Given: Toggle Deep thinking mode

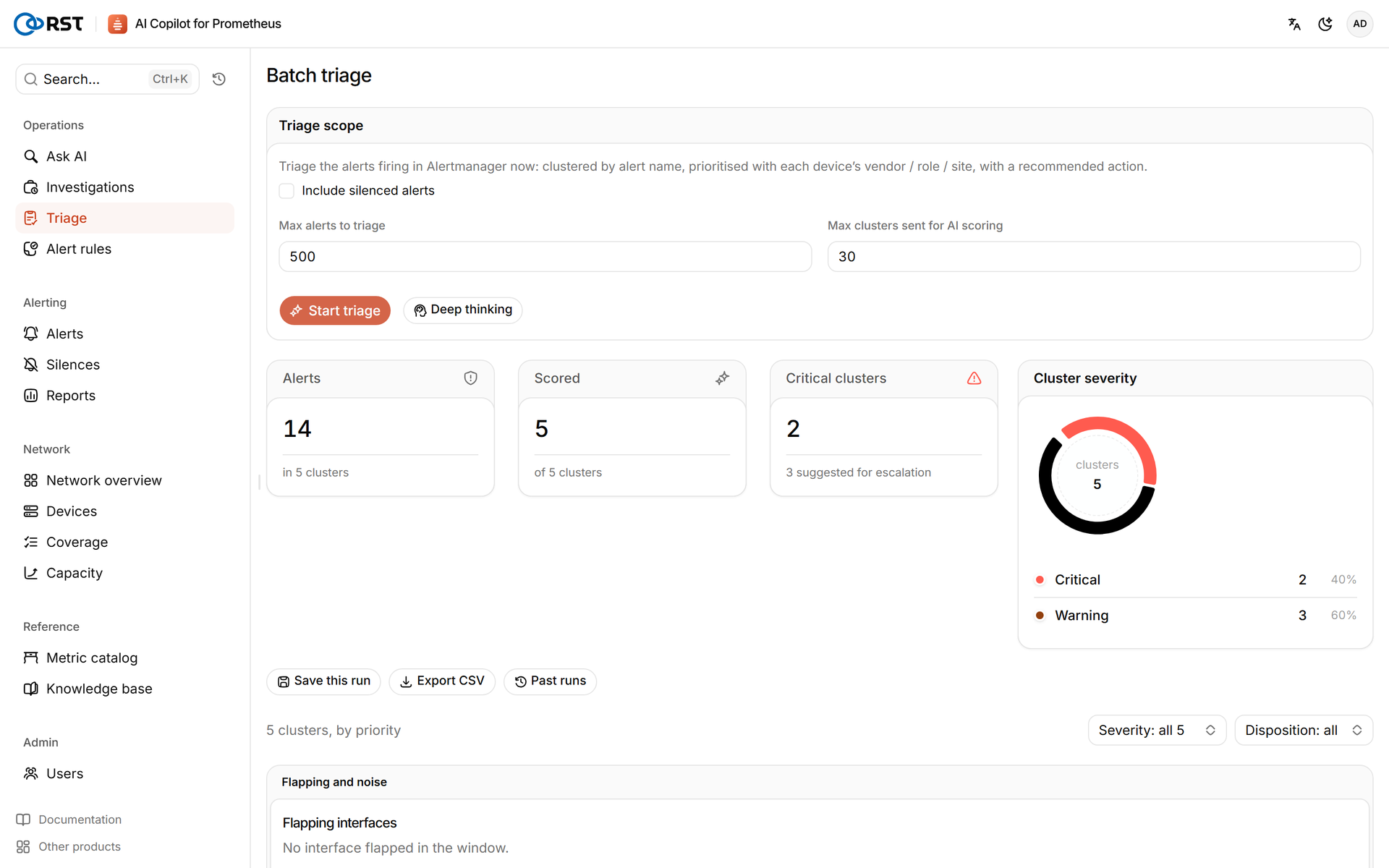Looking at the screenshot, I should point(462,310).
